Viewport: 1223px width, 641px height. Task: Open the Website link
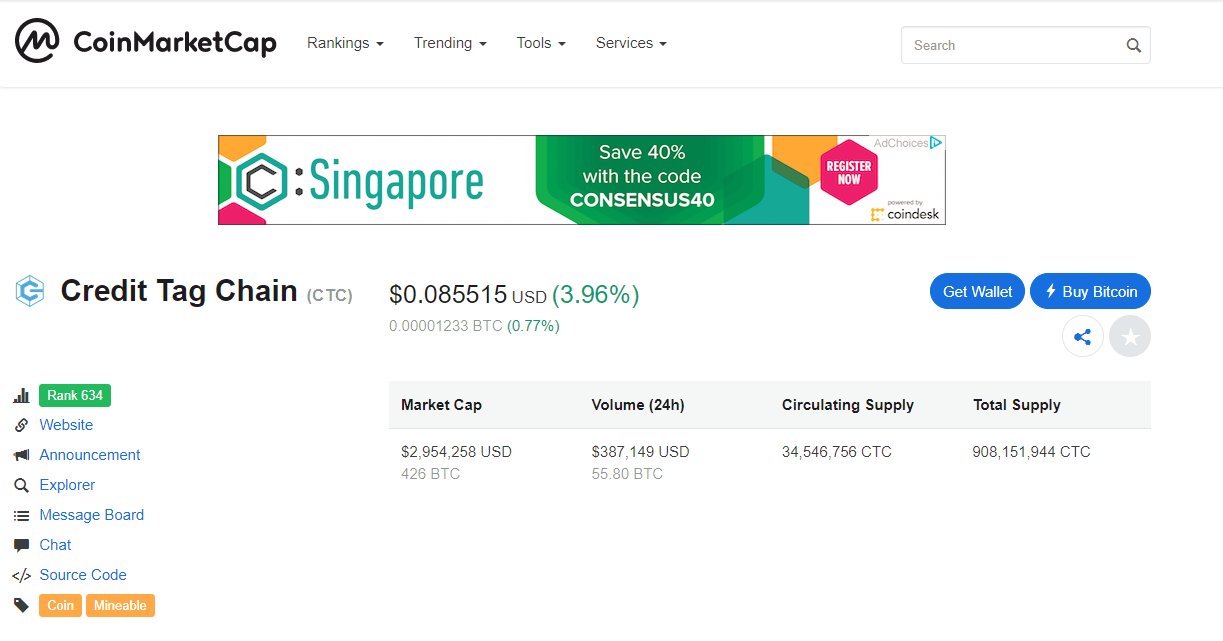[x=66, y=425]
